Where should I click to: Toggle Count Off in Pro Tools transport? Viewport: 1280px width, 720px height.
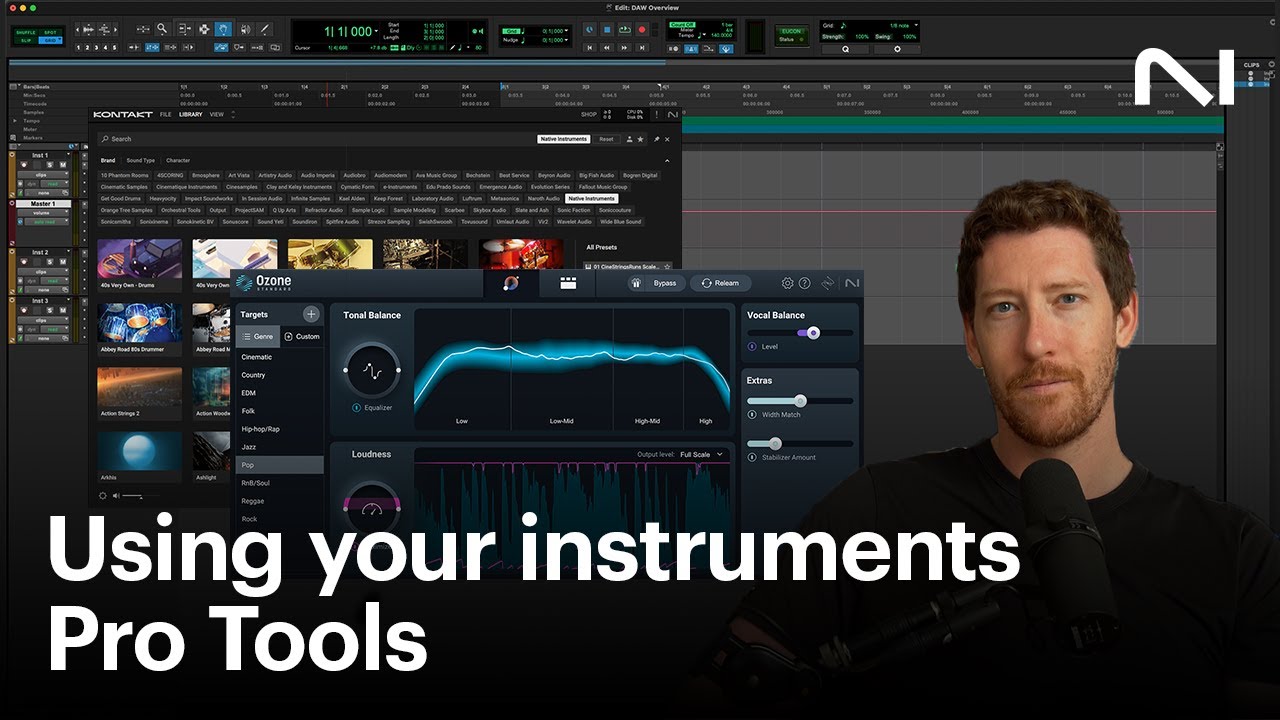[682, 24]
